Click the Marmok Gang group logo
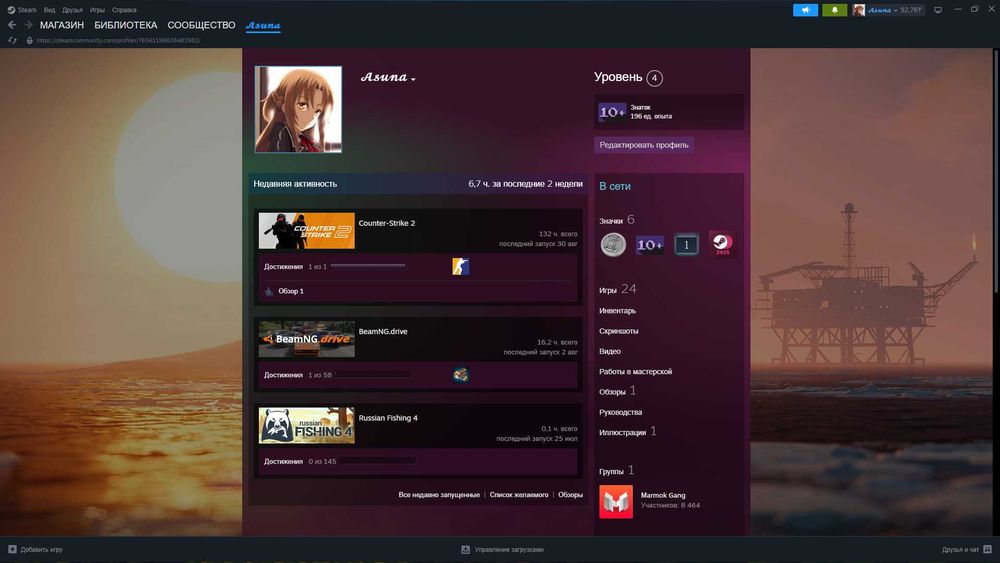This screenshot has height=563, width=1000. (616, 502)
